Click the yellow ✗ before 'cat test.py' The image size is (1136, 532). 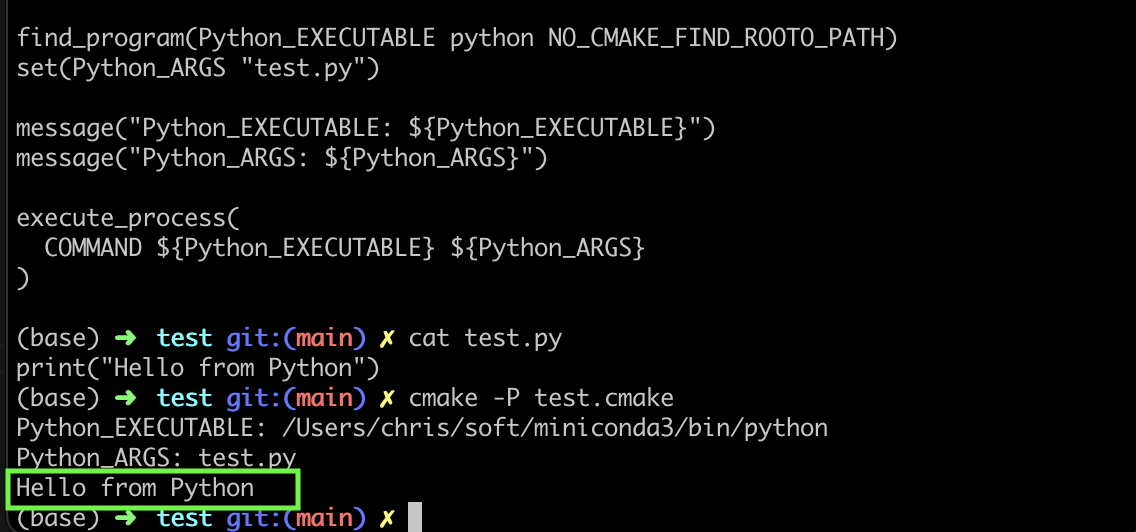click(387, 338)
